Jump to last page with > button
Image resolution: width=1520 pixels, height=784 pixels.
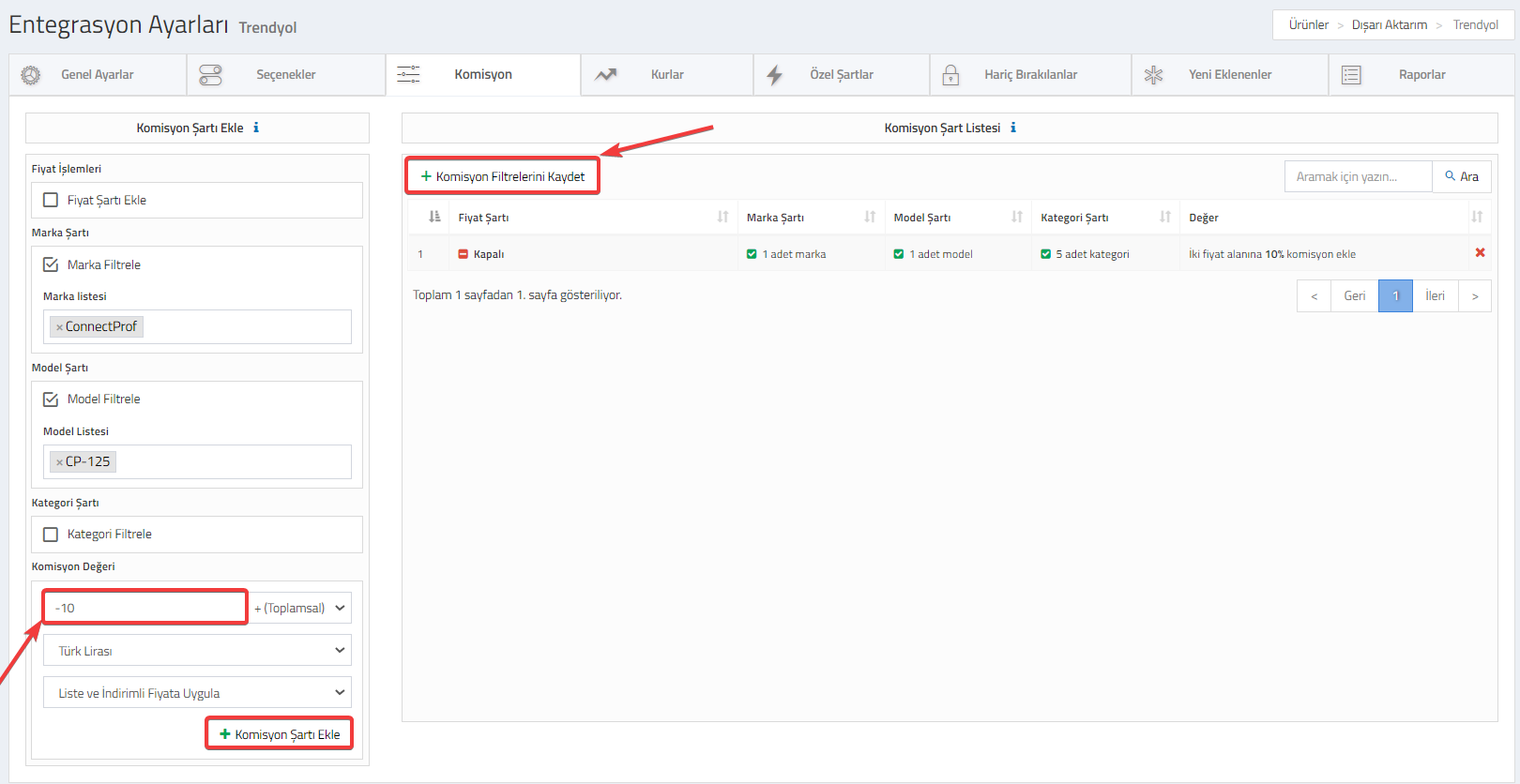tap(1475, 295)
